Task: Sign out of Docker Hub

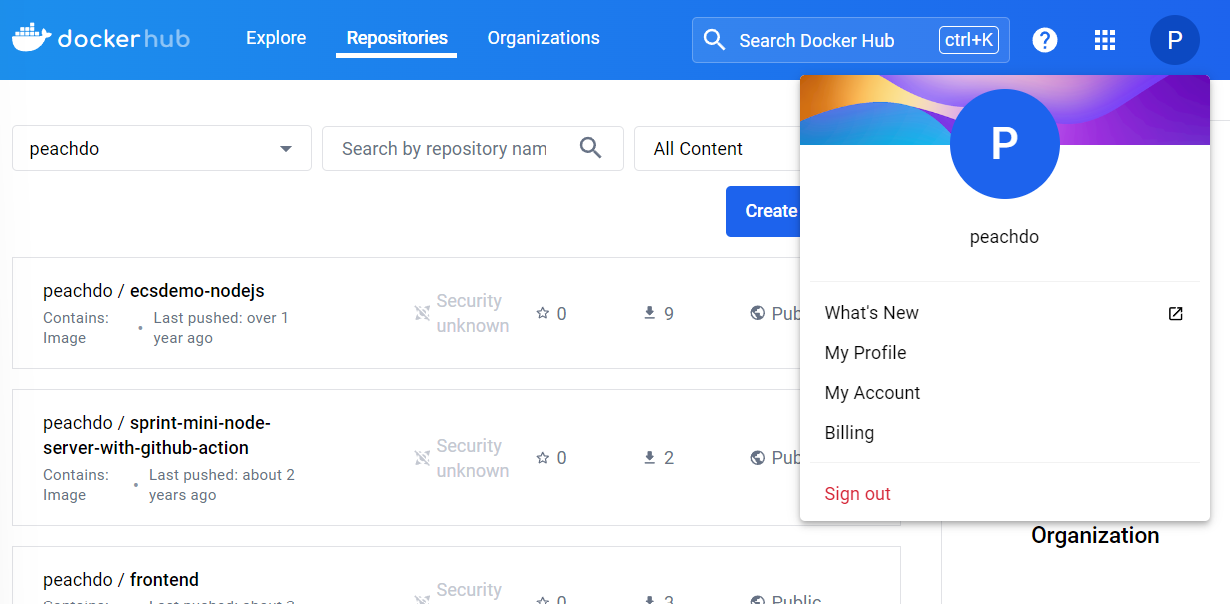Action: point(1004,494)
